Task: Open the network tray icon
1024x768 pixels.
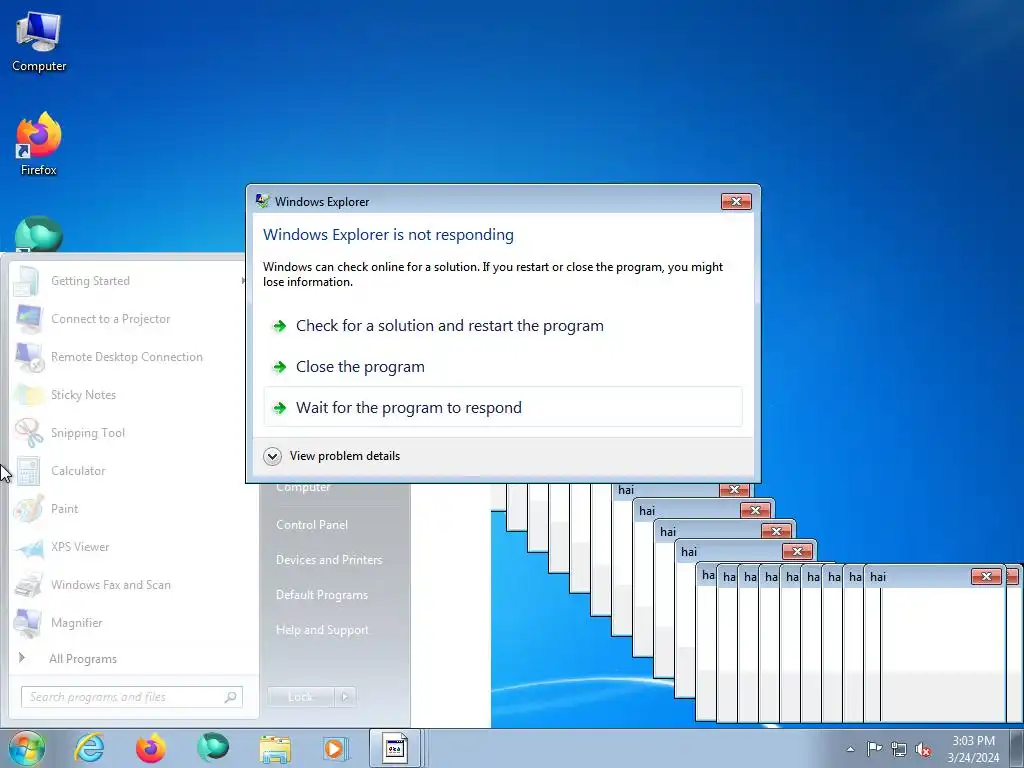Action: click(x=899, y=749)
